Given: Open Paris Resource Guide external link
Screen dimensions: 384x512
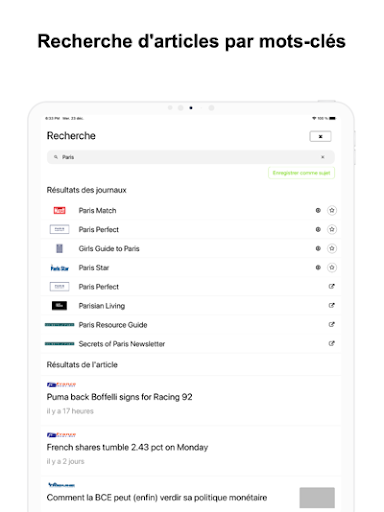Looking at the screenshot, I should (331, 324).
